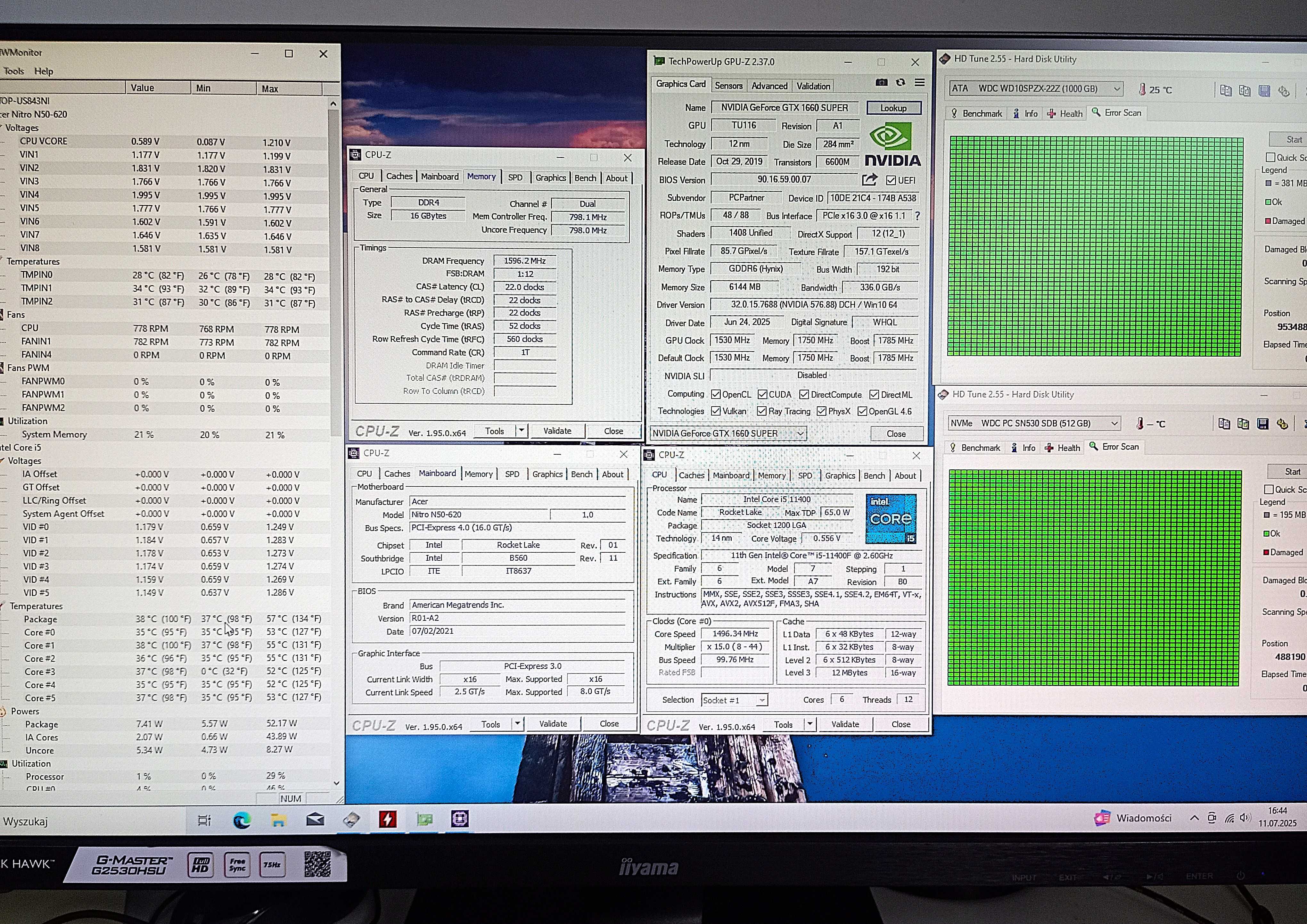Click green Ok legend swatch in top HD Tune

1268,202
